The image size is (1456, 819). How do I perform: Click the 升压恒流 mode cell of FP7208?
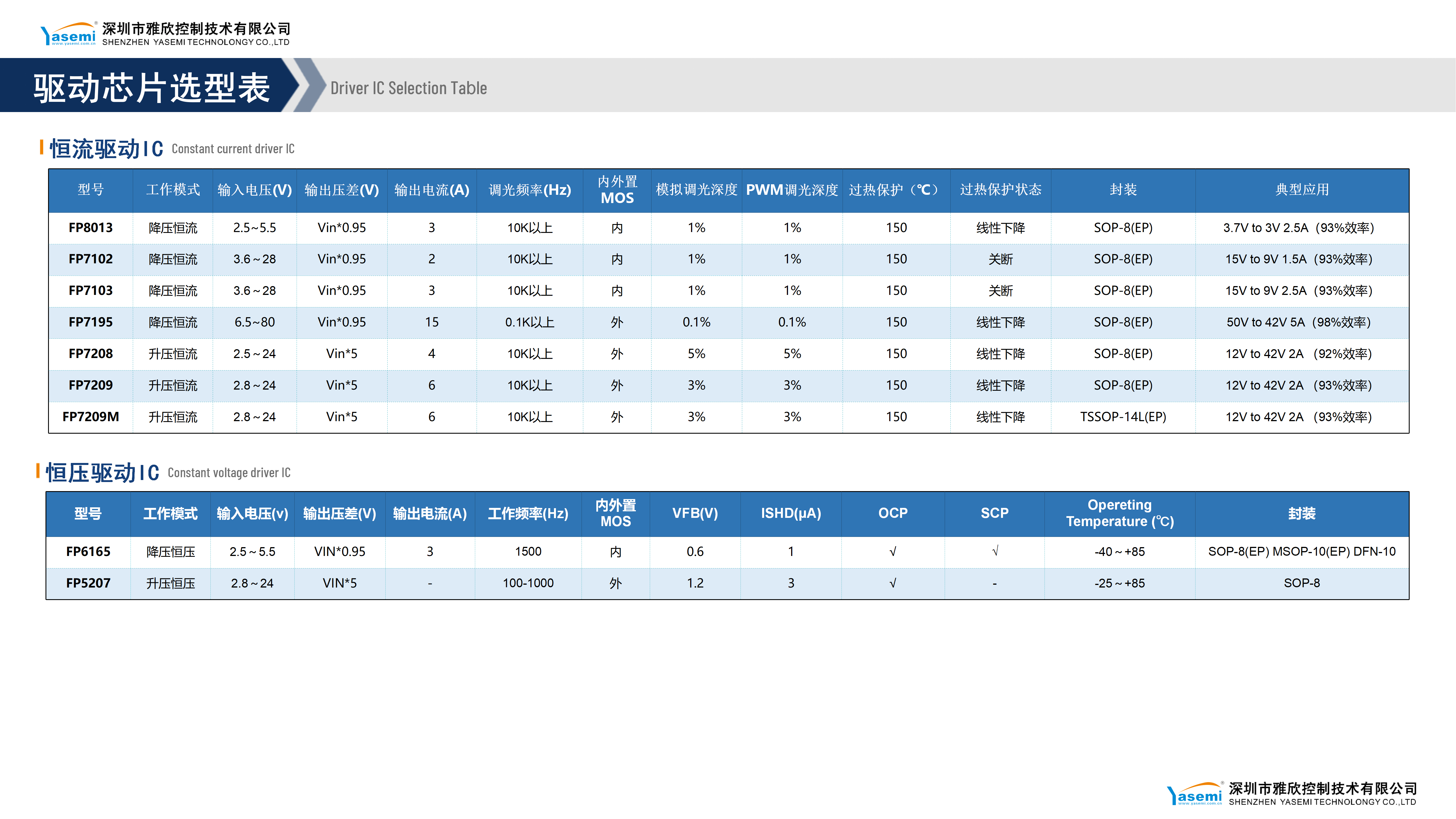[173, 354]
